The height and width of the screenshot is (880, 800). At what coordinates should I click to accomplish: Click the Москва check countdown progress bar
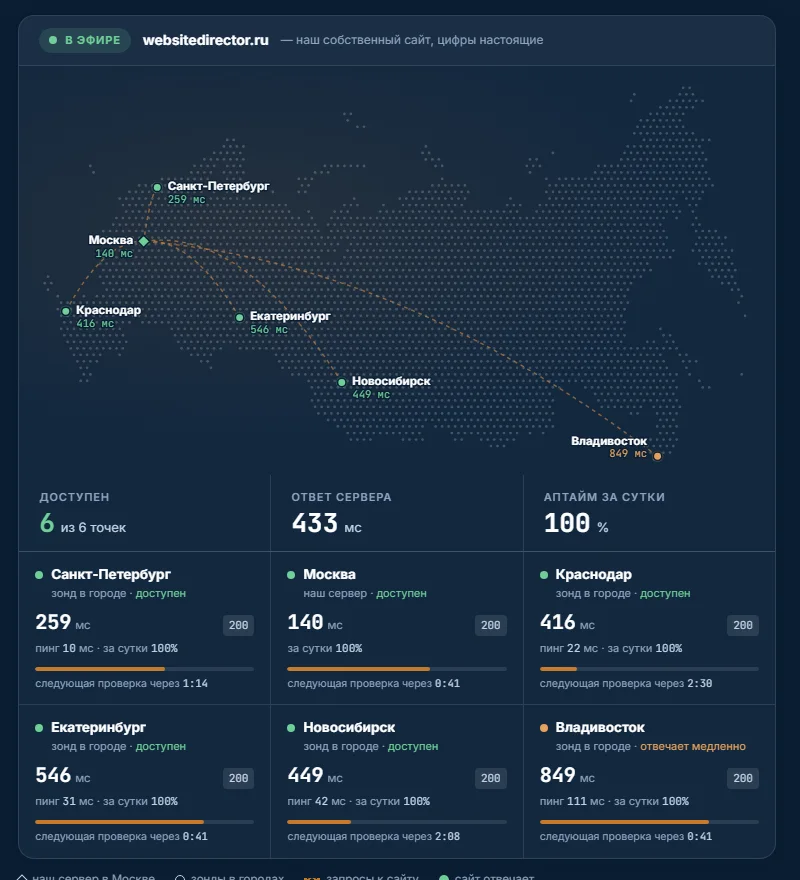point(397,669)
